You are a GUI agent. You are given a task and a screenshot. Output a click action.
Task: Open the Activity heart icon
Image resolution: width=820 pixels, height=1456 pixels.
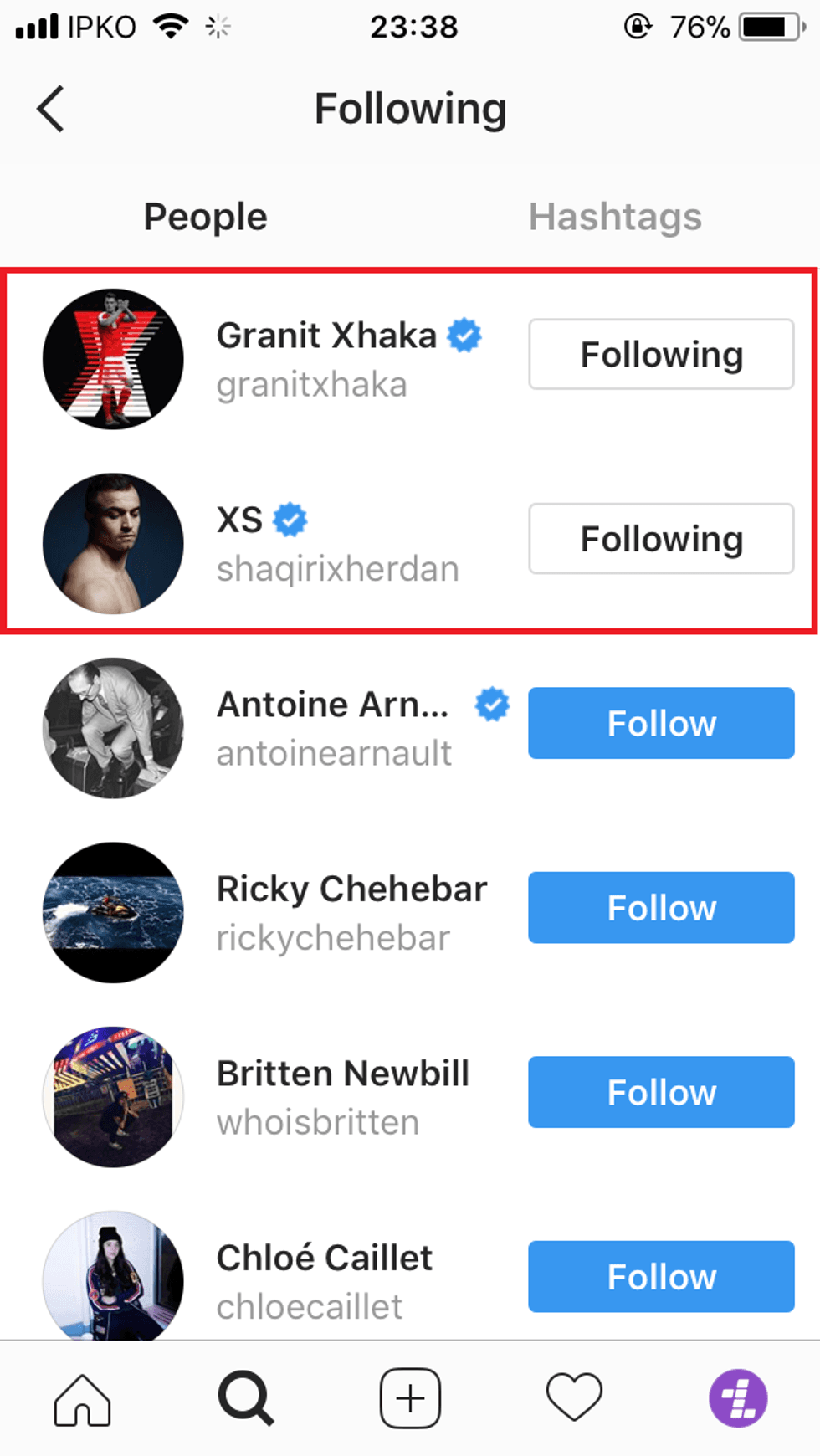tap(574, 1397)
